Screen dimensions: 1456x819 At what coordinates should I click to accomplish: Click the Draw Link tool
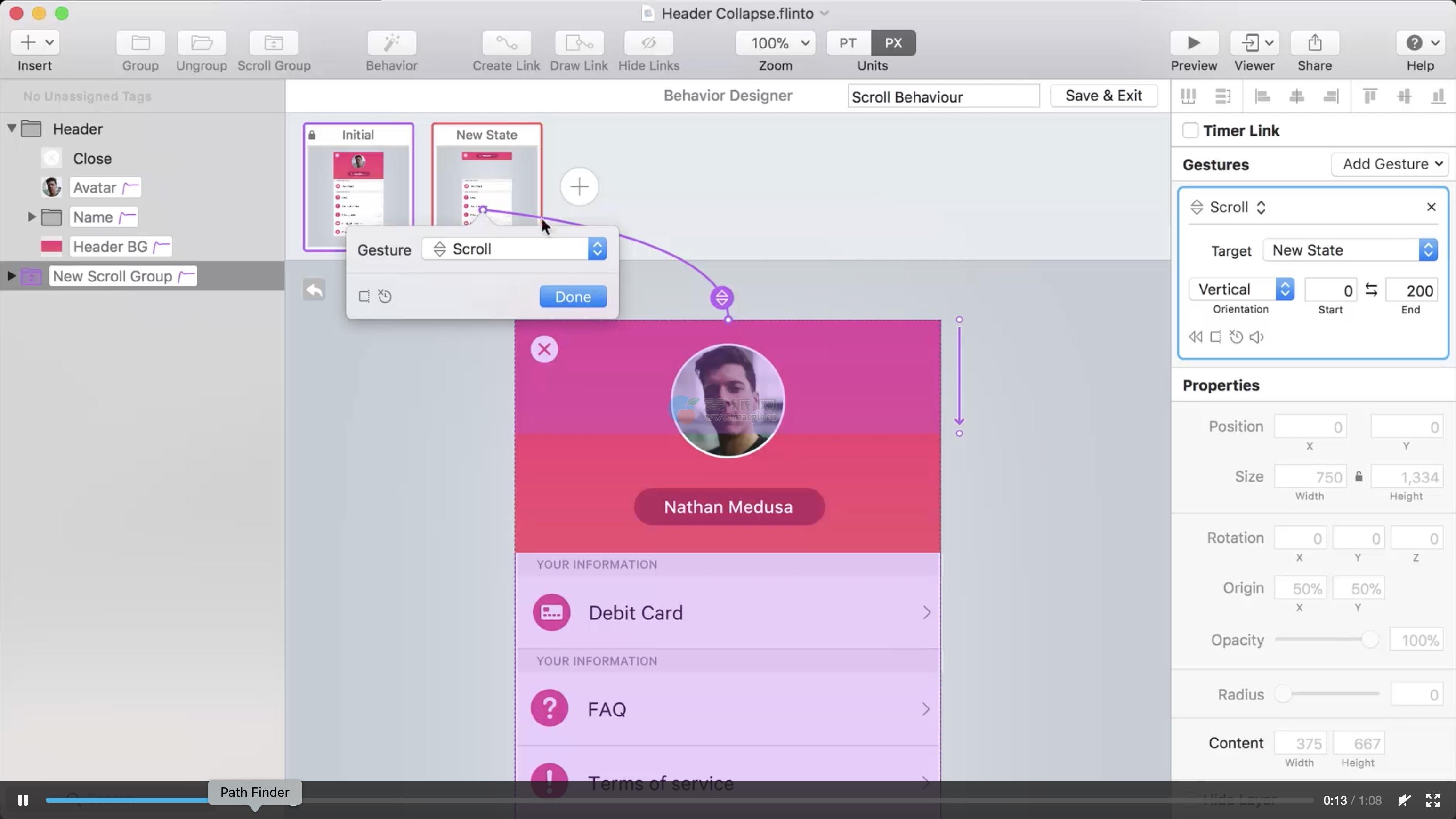pos(579,43)
